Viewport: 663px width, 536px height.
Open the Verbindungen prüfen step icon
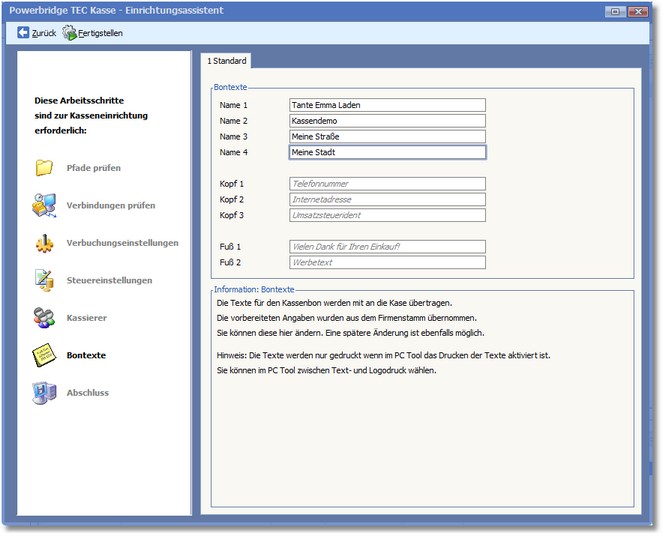(44, 205)
